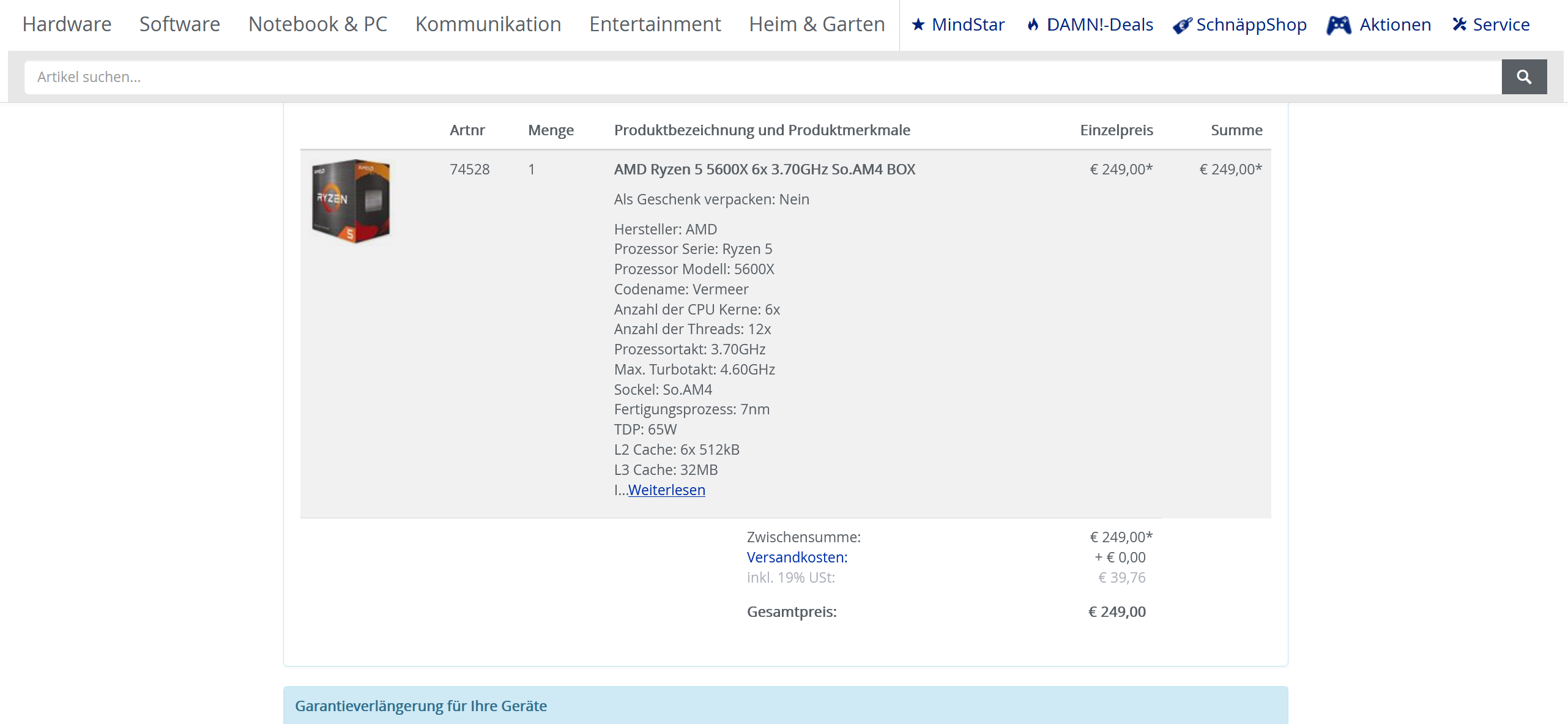Open the Software menu
1568x724 pixels.
179,24
